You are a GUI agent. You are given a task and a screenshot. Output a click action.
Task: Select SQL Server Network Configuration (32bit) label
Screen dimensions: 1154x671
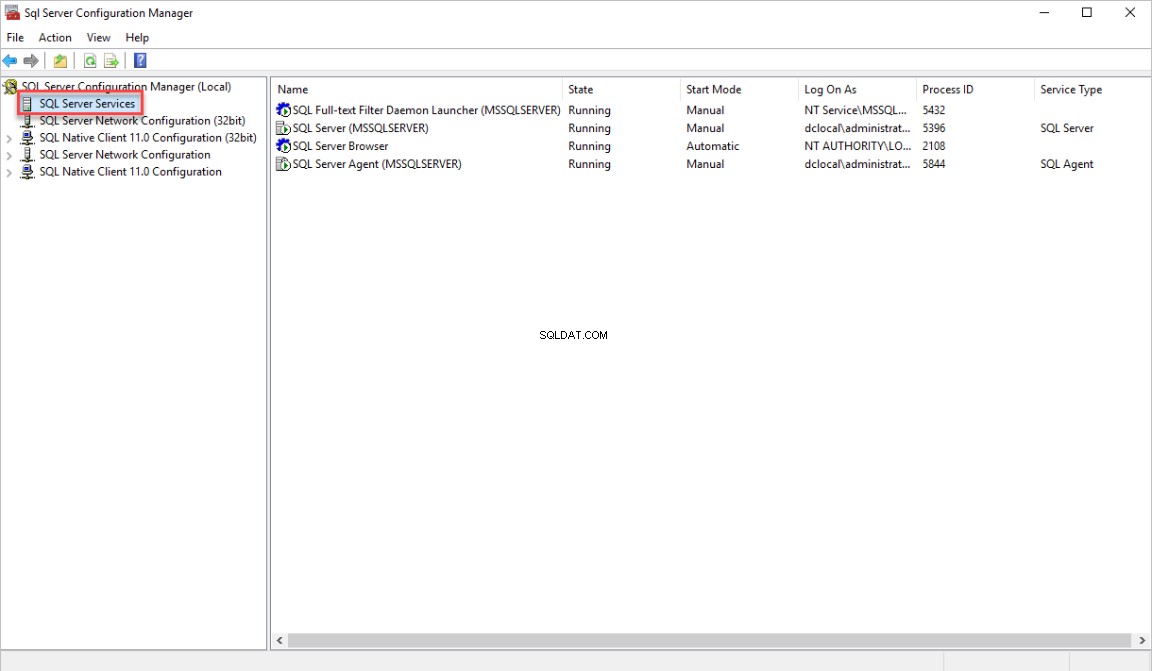(142, 121)
